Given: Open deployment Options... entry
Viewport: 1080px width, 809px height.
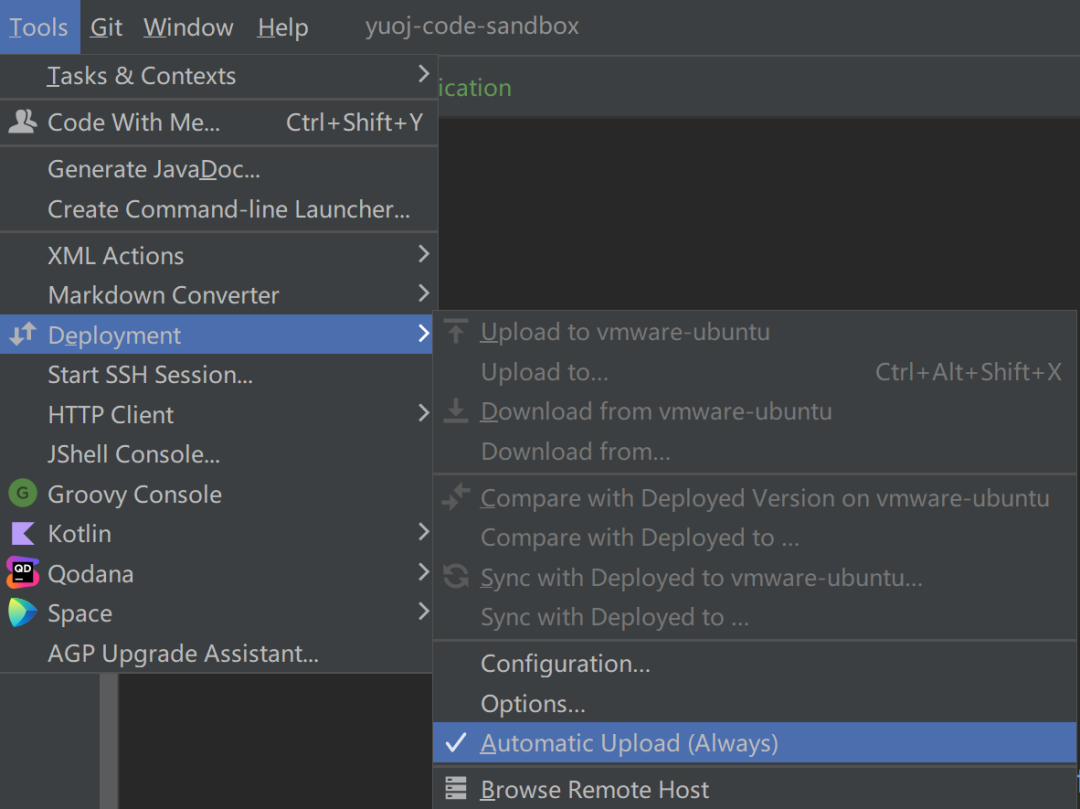Looking at the screenshot, I should pos(533,704).
